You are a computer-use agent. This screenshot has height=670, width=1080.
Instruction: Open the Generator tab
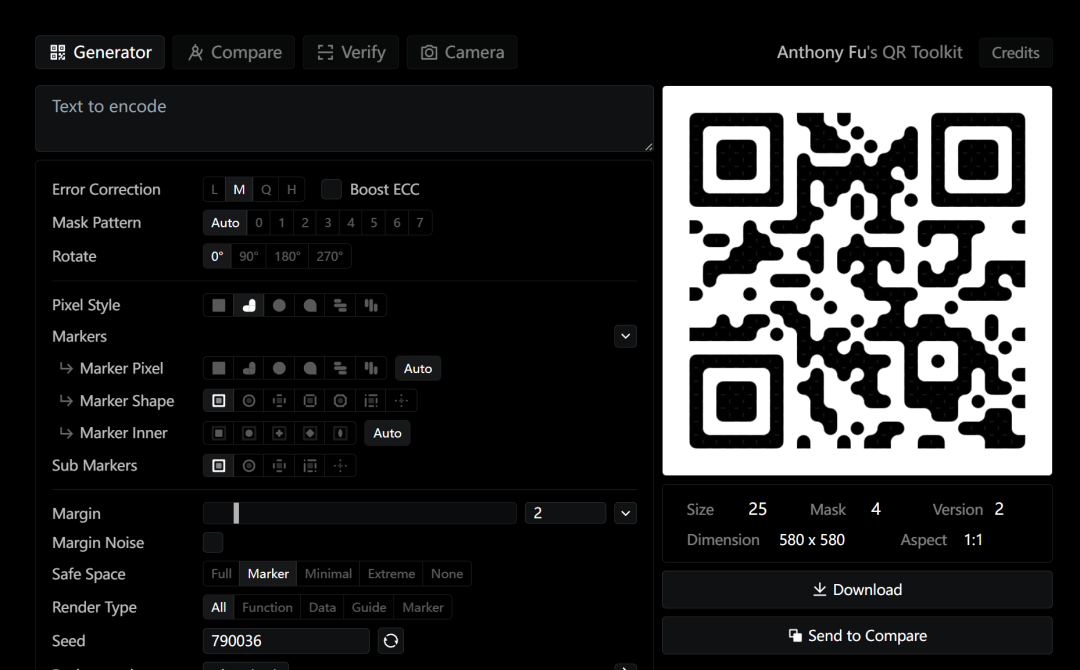tap(100, 52)
